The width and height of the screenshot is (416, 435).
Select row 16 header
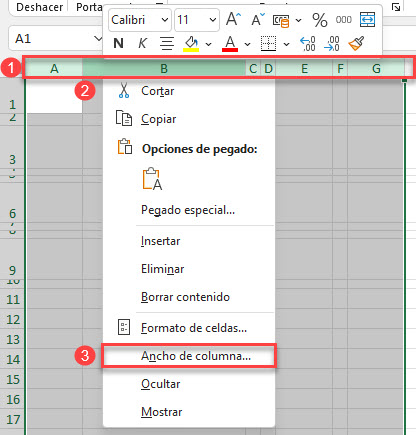coord(13,399)
